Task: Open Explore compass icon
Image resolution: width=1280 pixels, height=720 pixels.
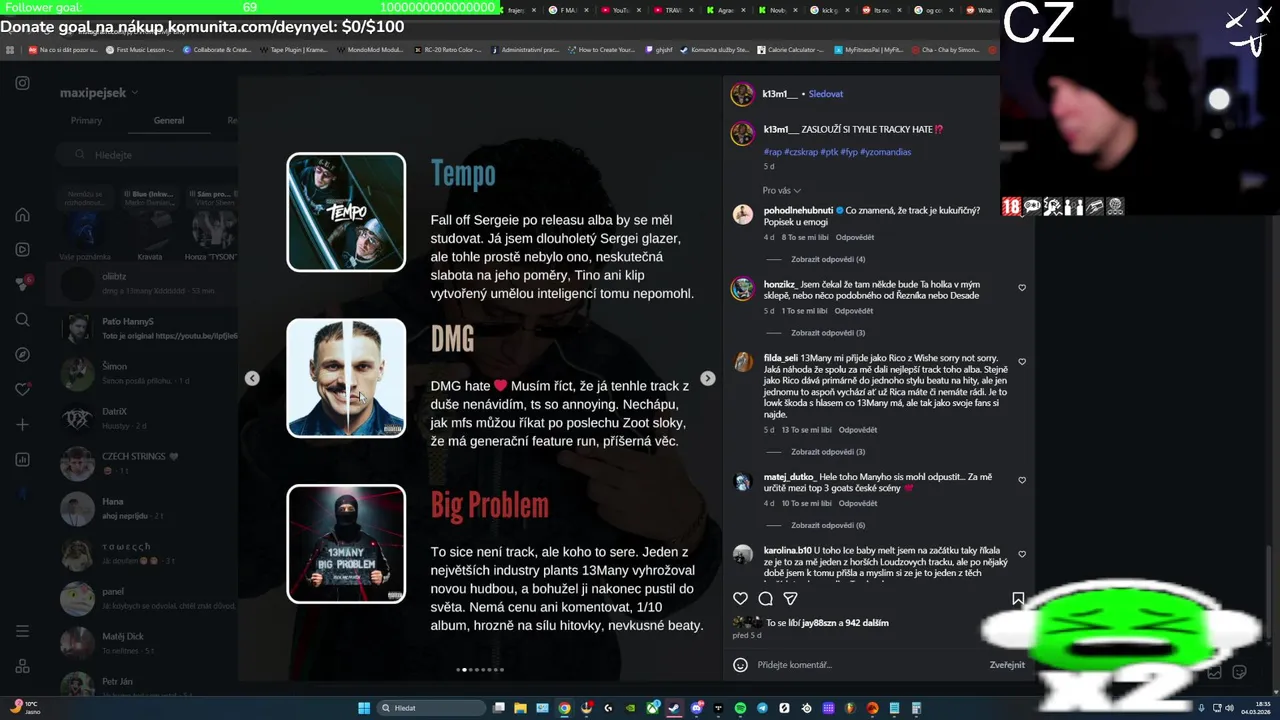Action: coord(22,354)
